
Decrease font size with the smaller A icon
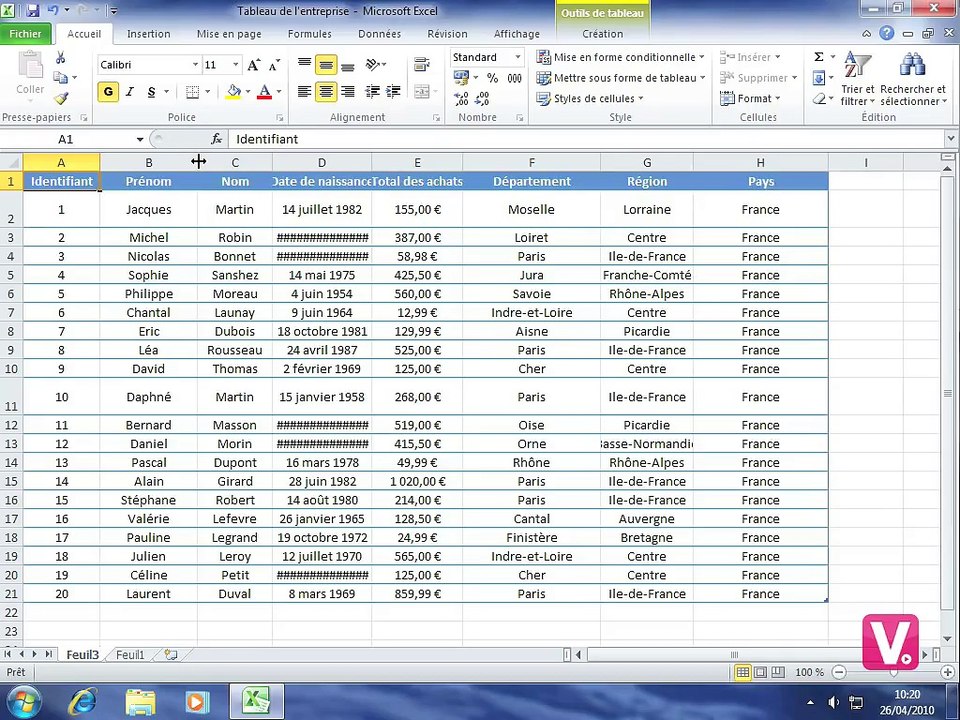275,65
